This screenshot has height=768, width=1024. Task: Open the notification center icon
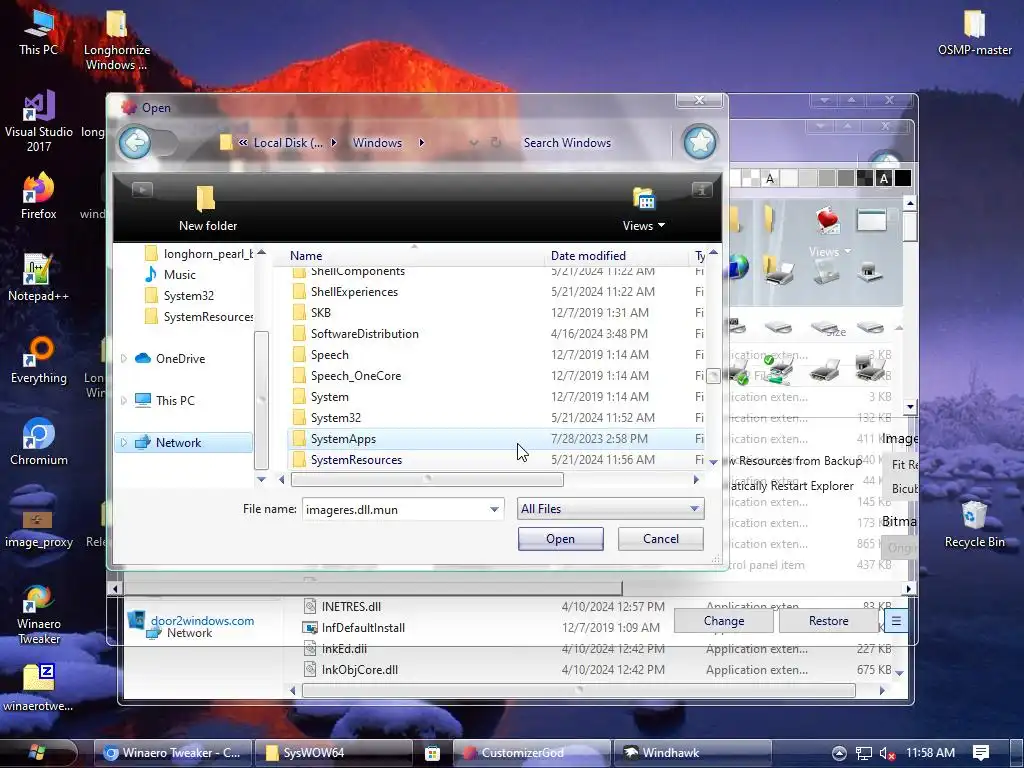[x=980, y=753]
